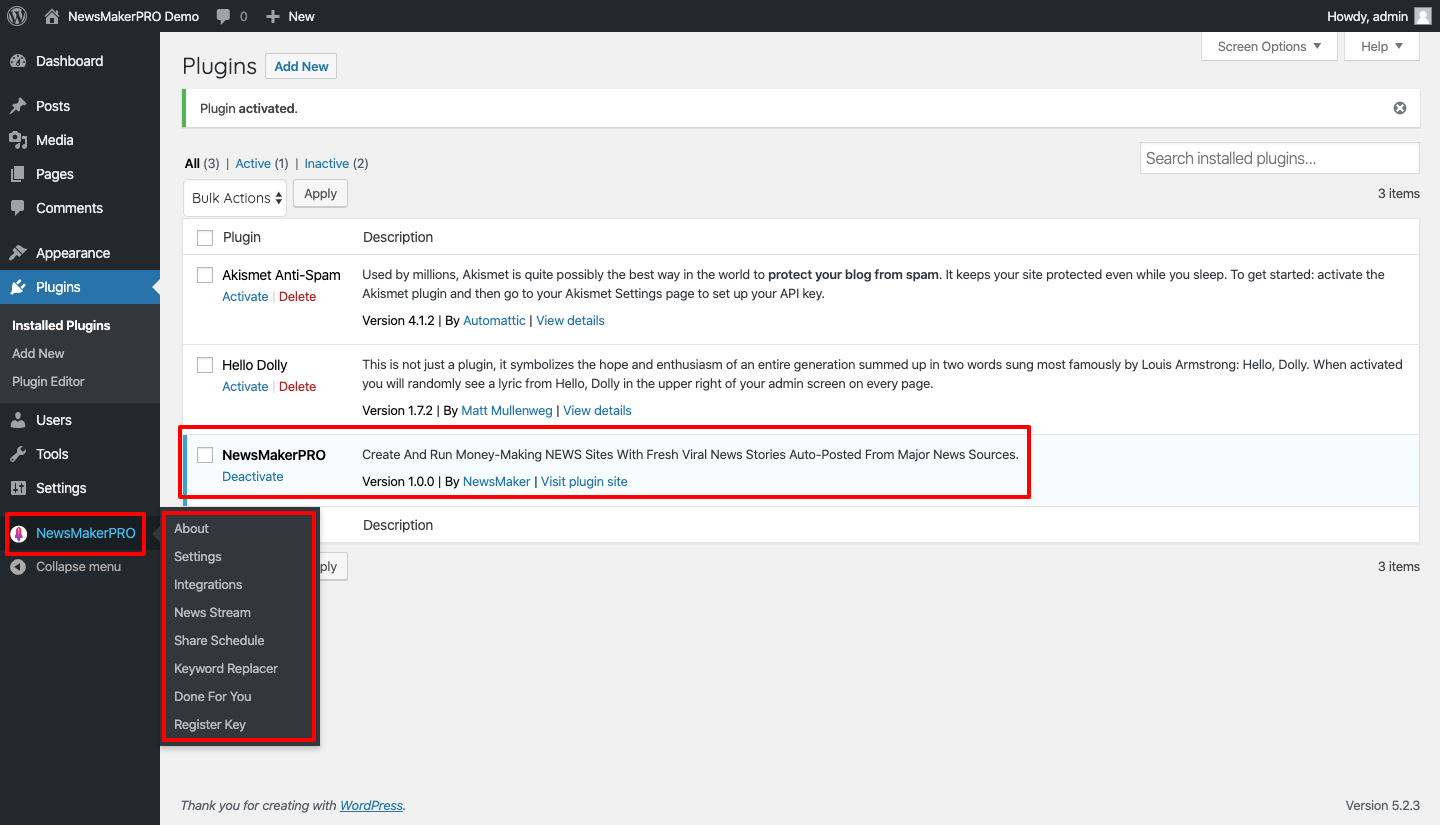
Task: Open Visit plugin site link
Action: pos(584,482)
